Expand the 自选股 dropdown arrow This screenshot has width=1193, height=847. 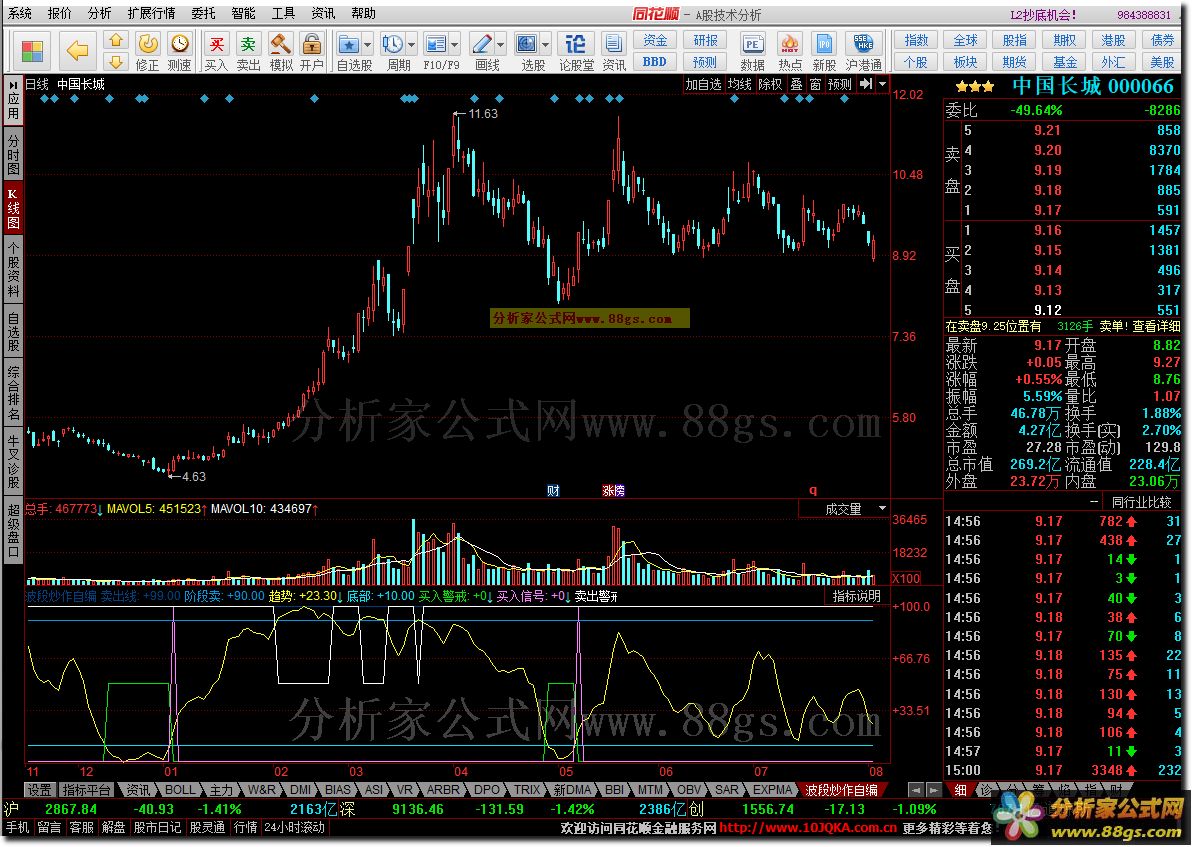point(367,44)
